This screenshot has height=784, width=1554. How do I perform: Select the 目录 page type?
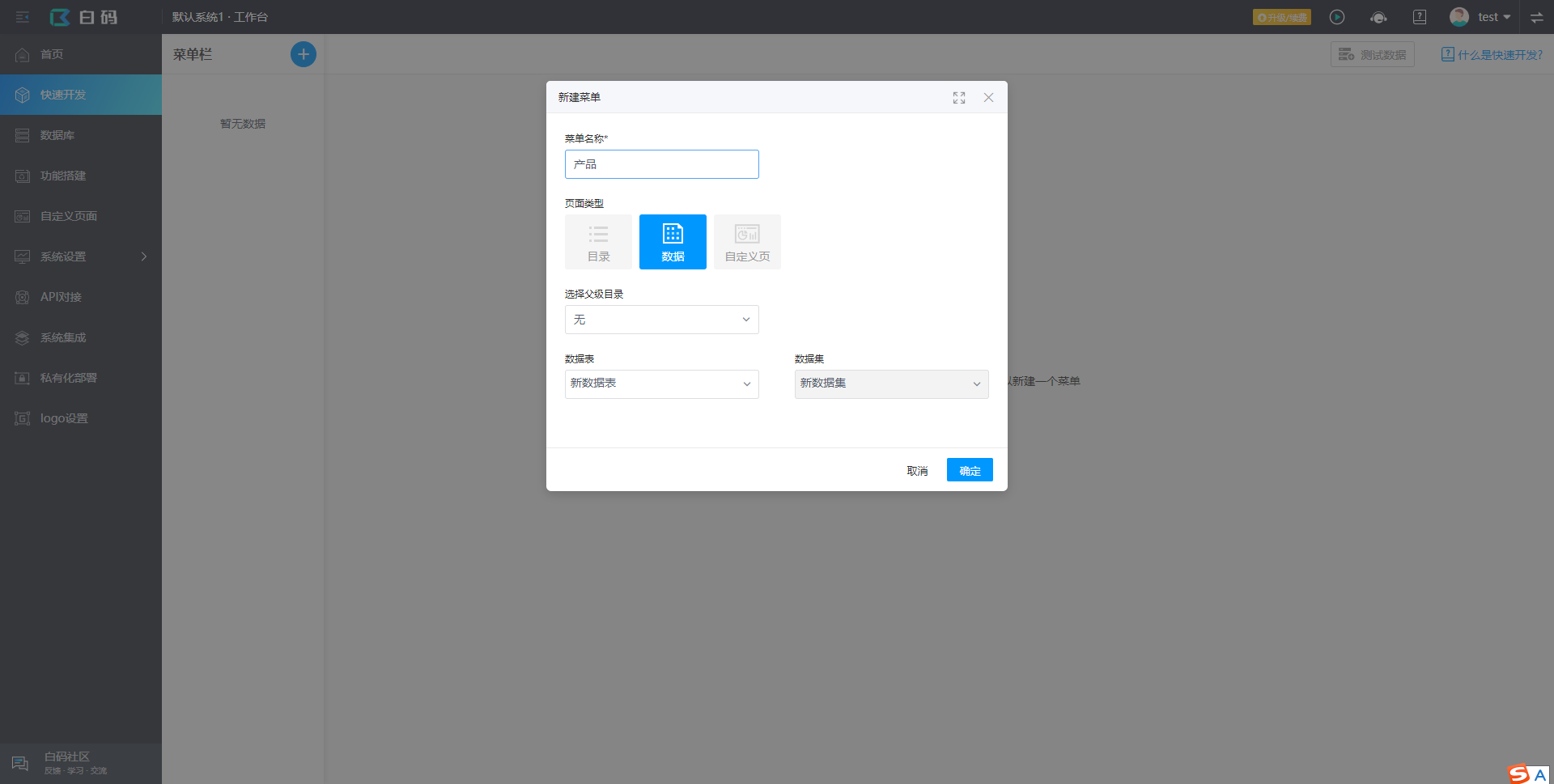(x=598, y=242)
